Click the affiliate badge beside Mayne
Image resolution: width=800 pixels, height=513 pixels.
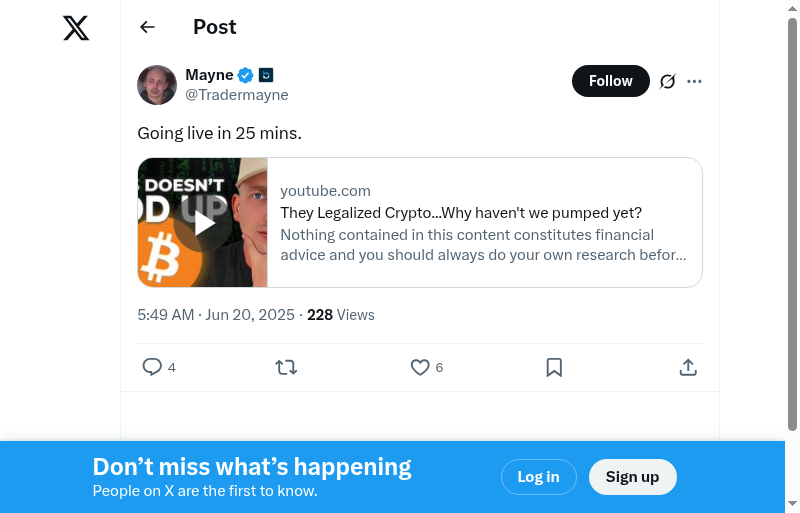[x=266, y=75]
